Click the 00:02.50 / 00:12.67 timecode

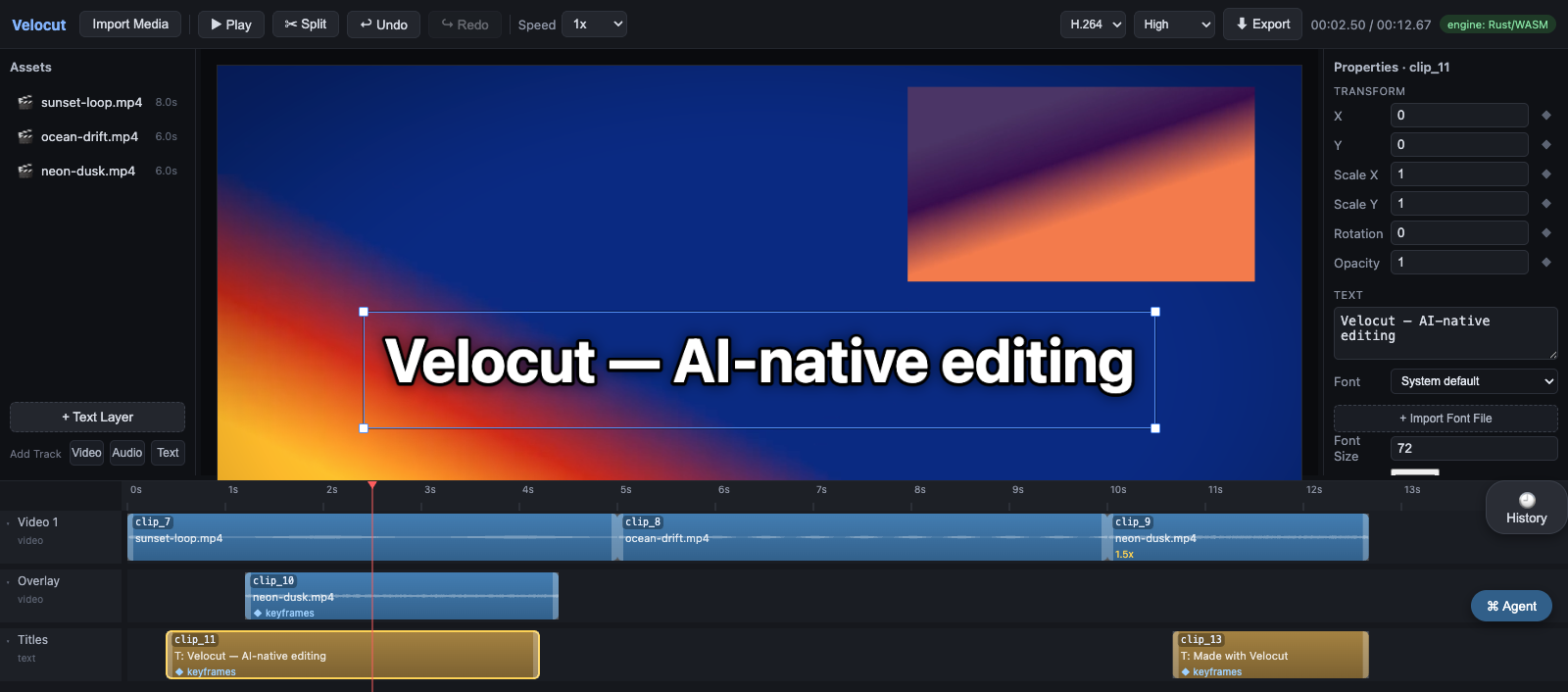1370,25
